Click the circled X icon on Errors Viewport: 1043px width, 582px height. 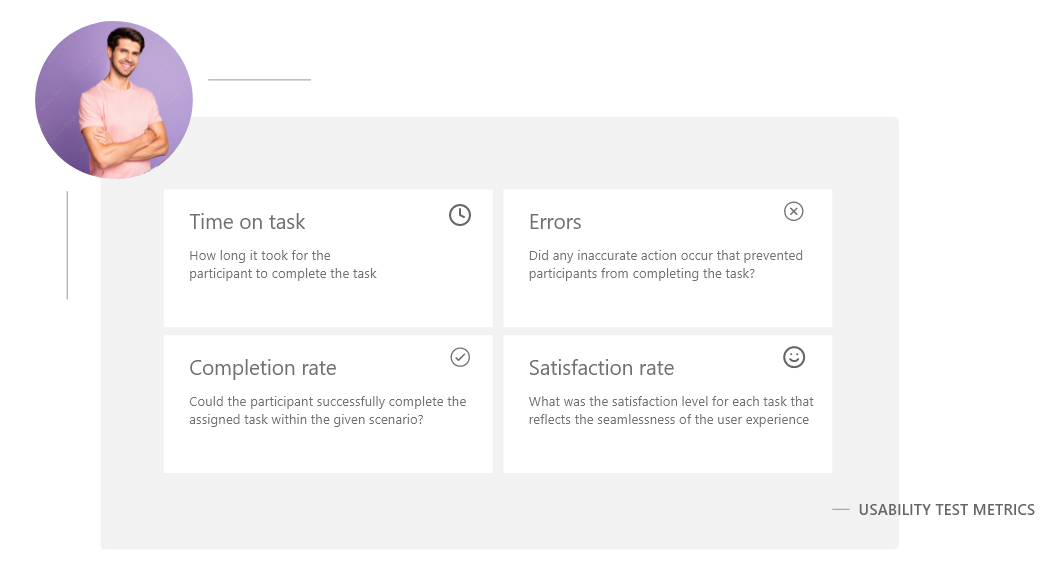pos(794,212)
